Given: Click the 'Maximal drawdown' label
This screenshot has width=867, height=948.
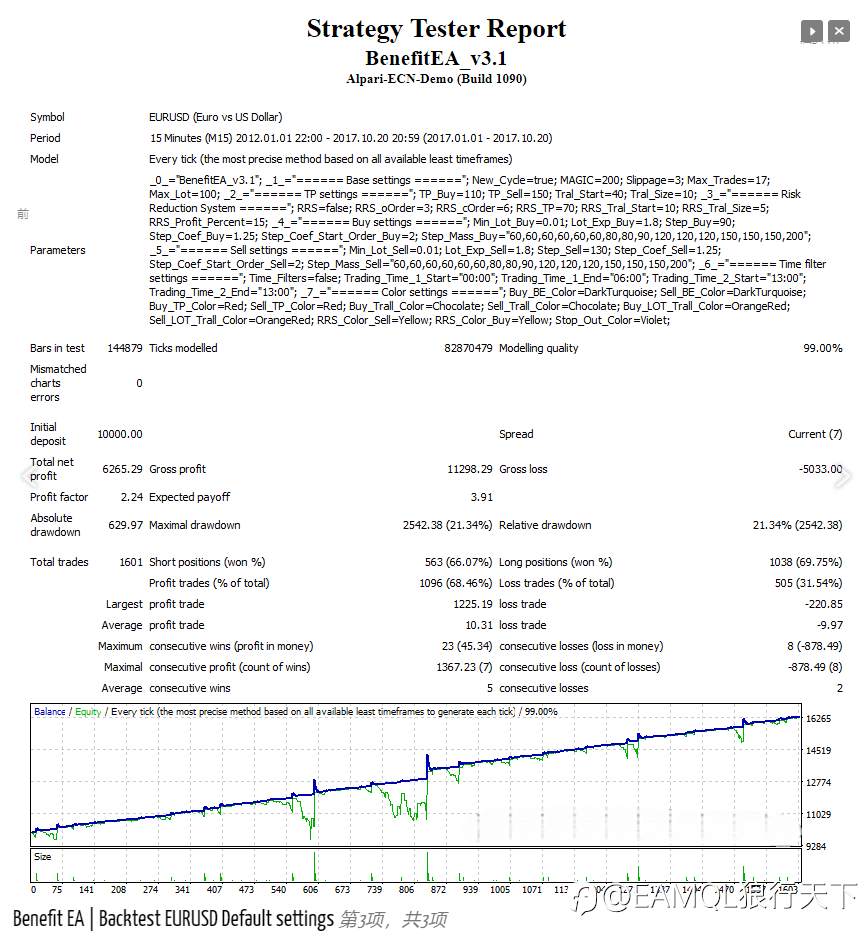Looking at the screenshot, I should pyautogui.click(x=195, y=525).
